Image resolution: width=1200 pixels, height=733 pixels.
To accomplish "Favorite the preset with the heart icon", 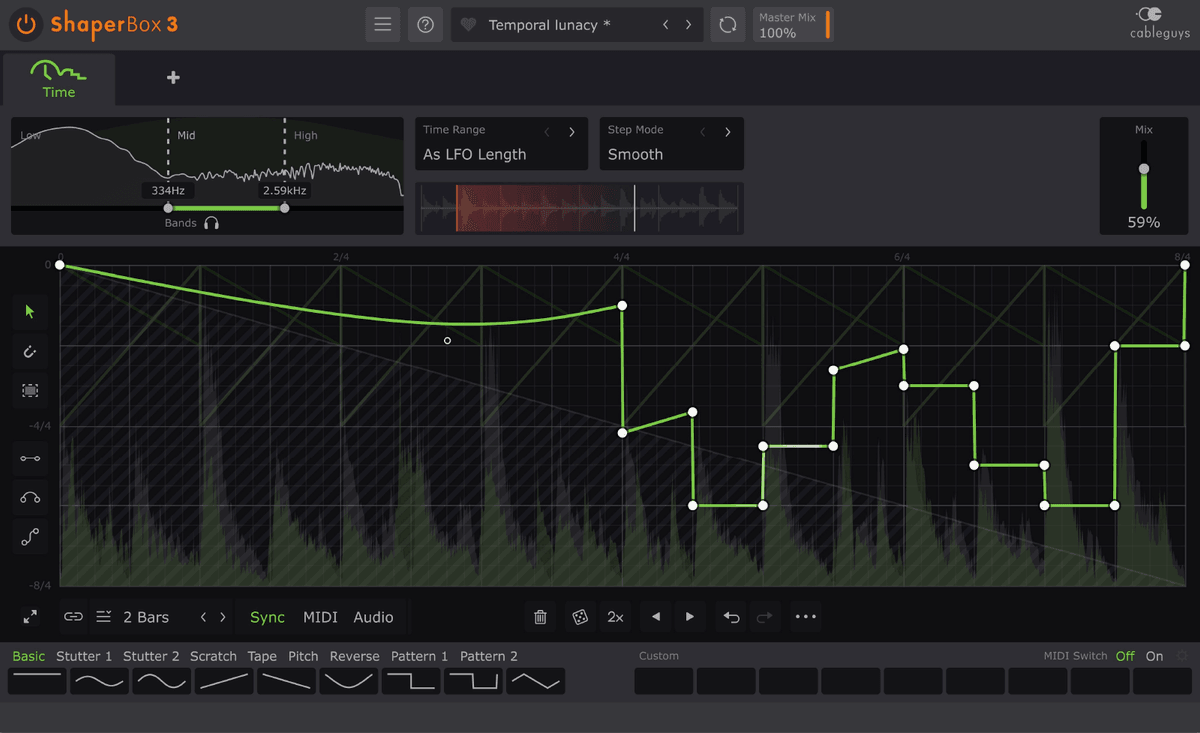I will coord(467,24).
